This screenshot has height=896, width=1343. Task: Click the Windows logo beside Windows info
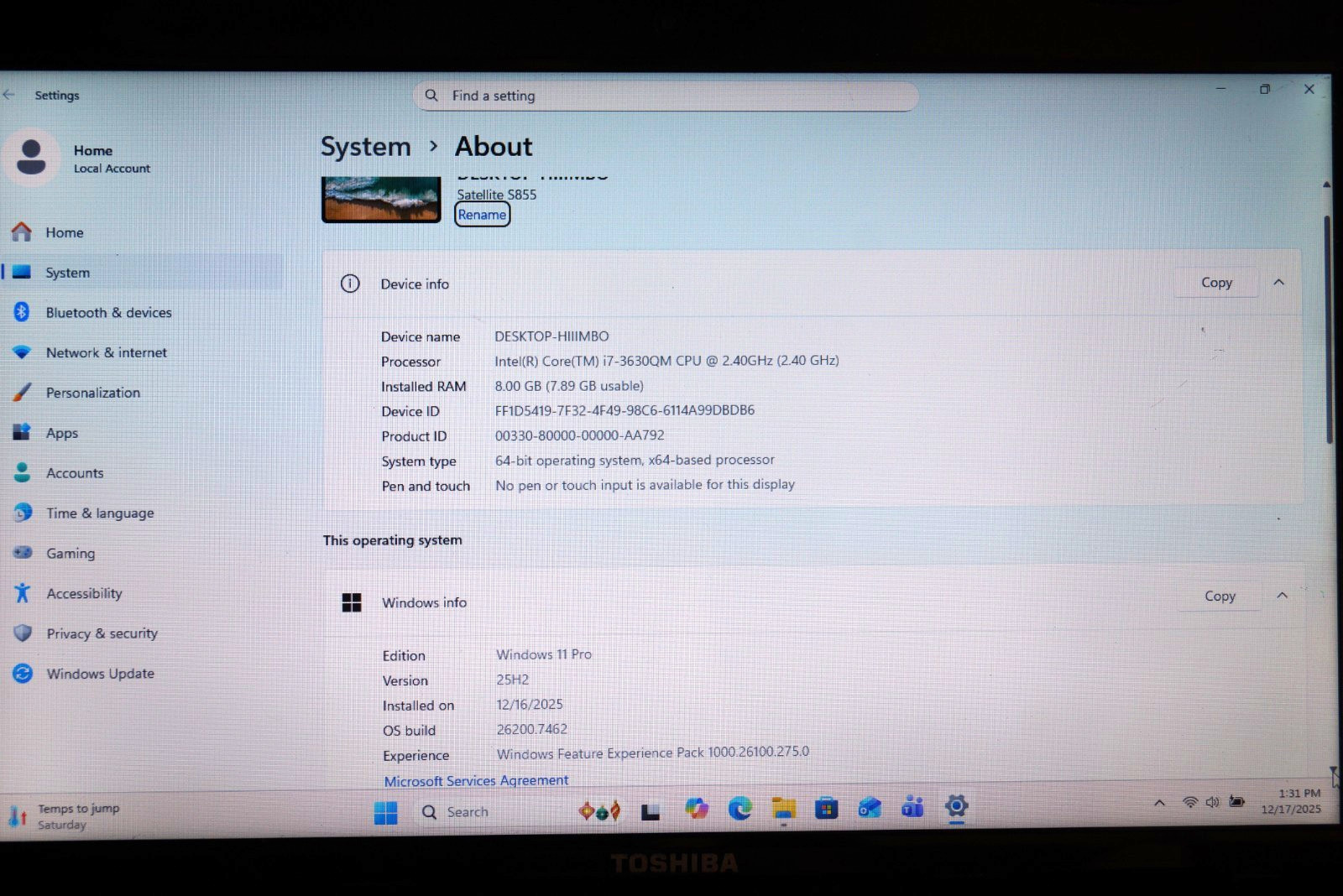click(352, 602)
